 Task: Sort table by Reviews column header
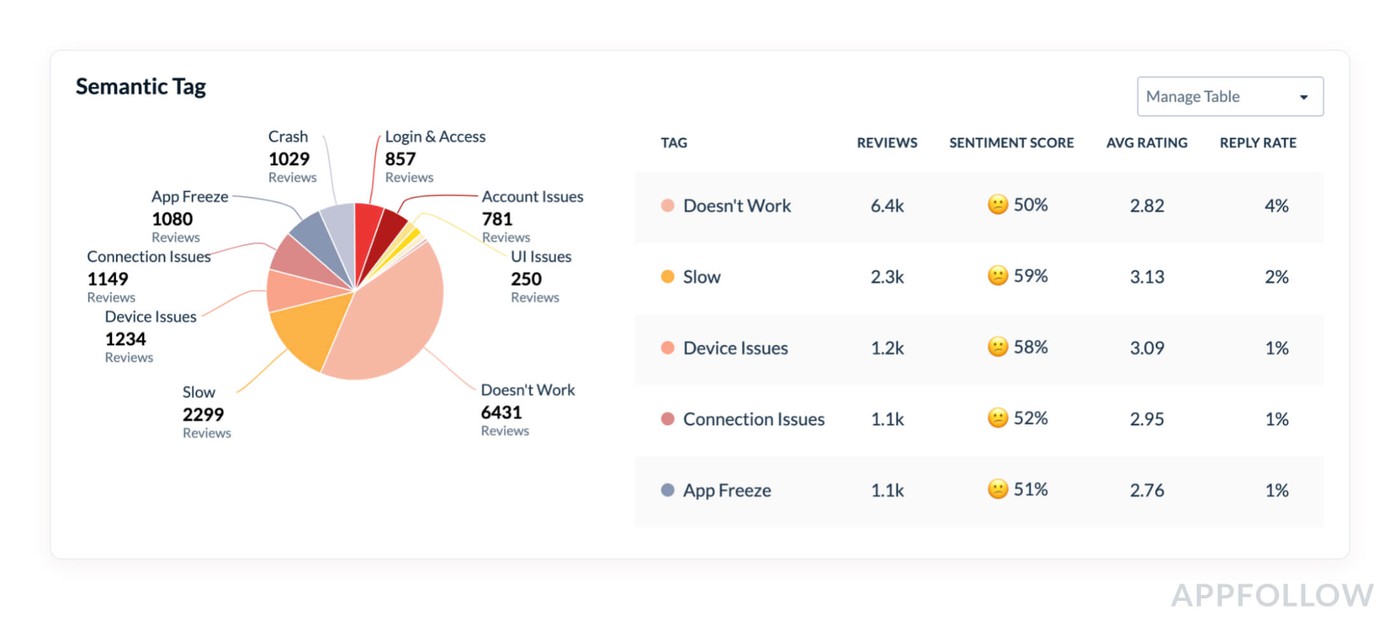pyautogui.click(x=887, y=143)
